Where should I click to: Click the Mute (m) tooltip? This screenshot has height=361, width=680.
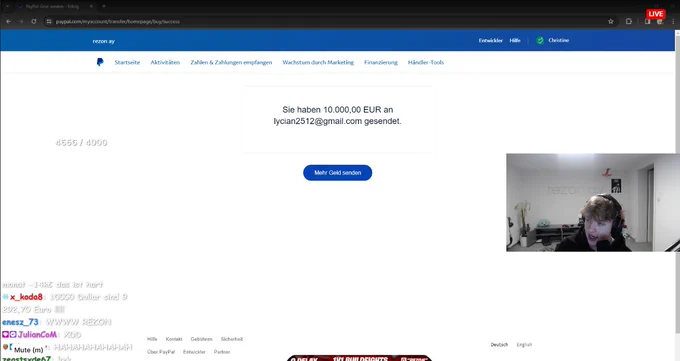coord(29,350)
